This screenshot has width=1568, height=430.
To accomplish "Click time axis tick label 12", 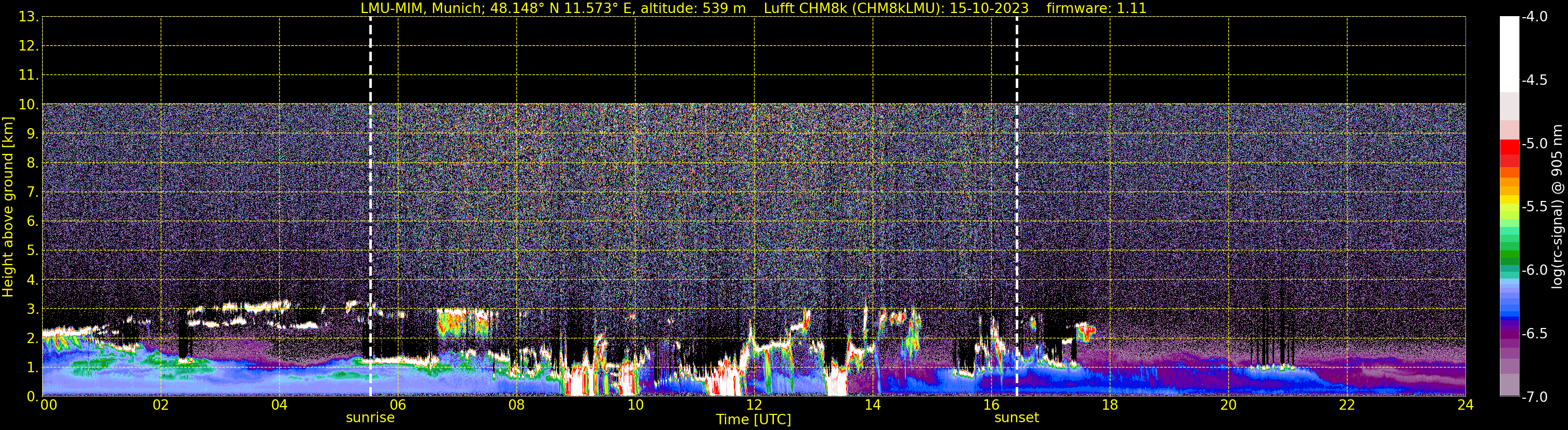I will pyautogui.click(x=754, y=405).
